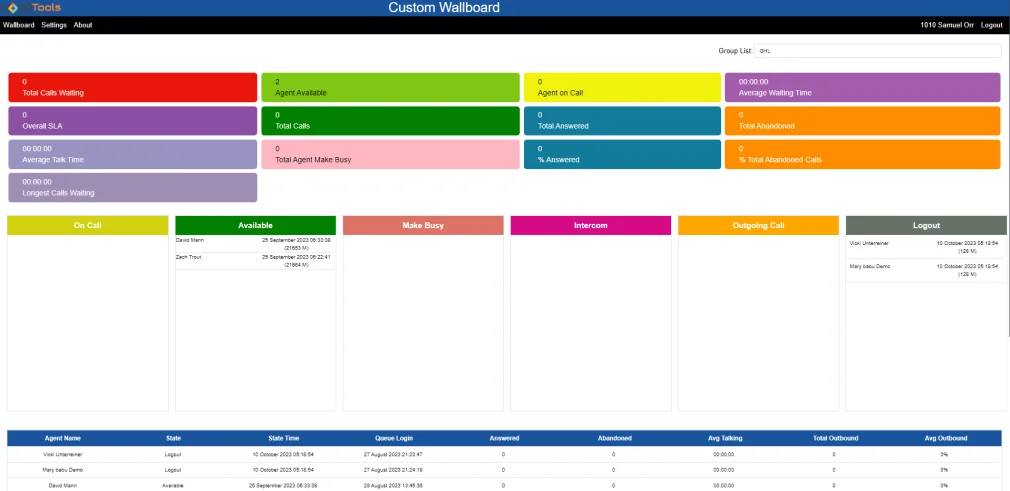Click the green Available panel header
Screen dimensions: 1010x491
point(256,226)
